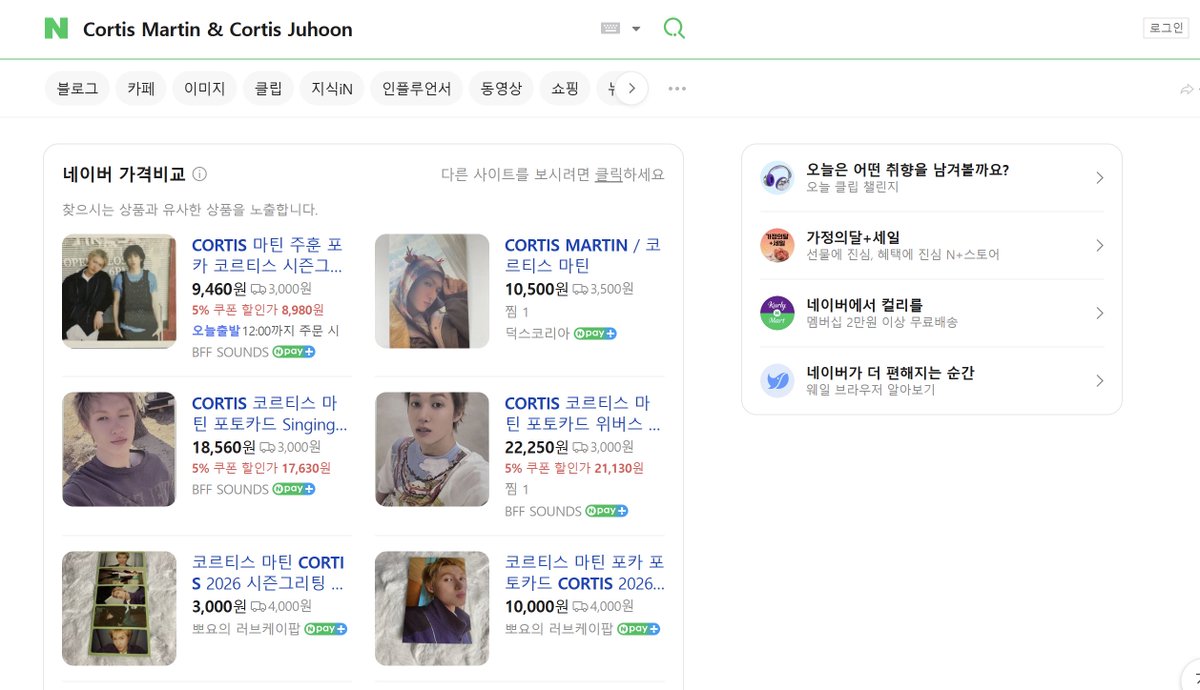The height and width of the screenshot is (690, 1200).
Task: Expand the keyboard input dropdown arrow
Action: tap(636, 29)
